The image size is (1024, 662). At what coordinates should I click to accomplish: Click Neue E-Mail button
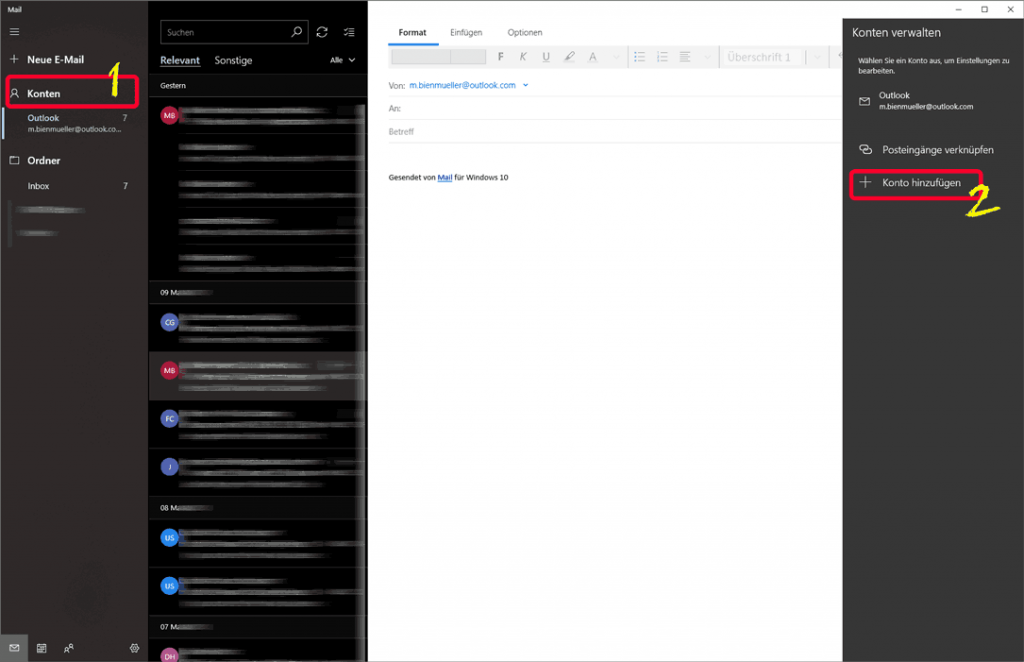[x=55, y=60]
